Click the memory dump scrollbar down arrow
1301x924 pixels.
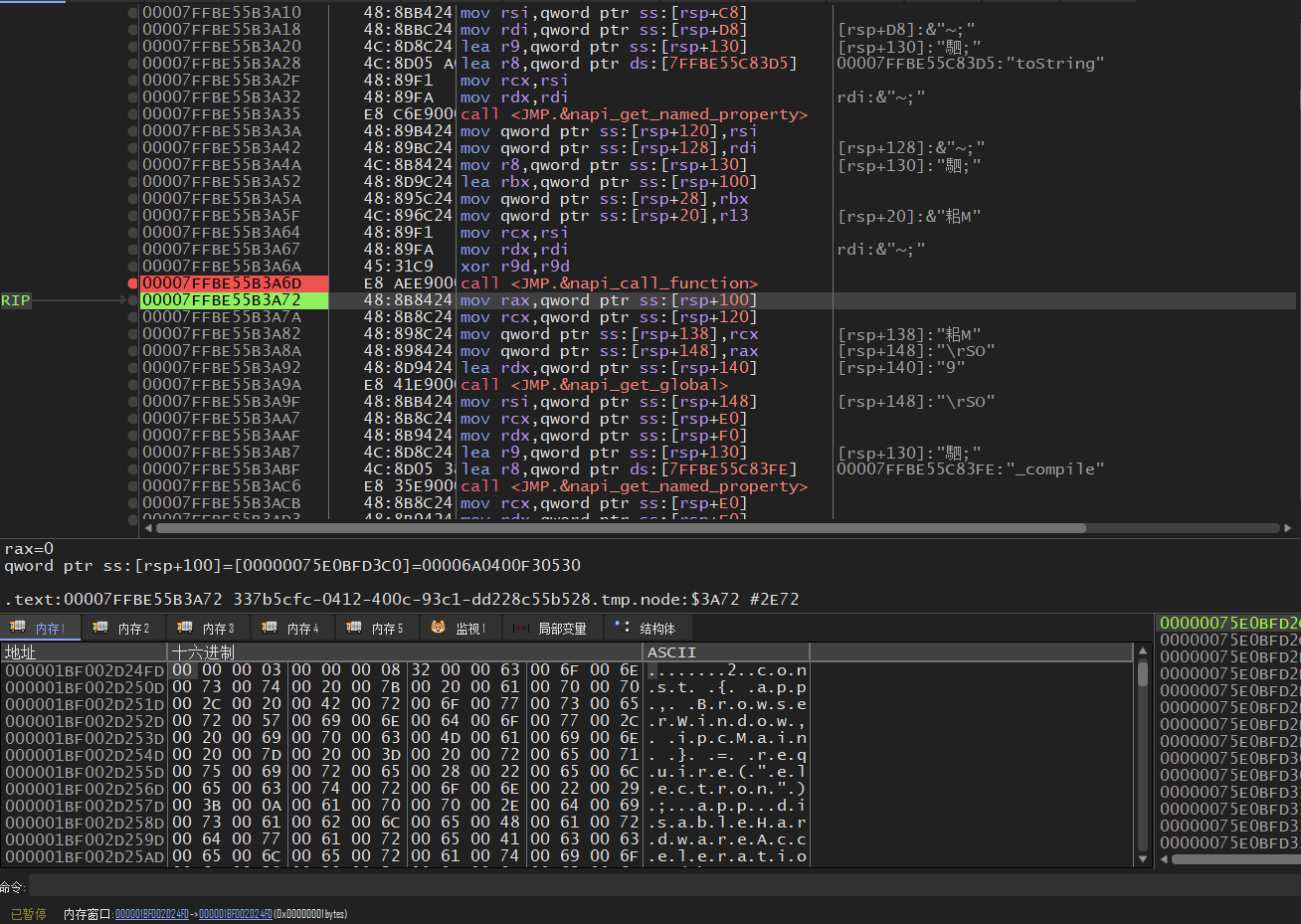1143,858
